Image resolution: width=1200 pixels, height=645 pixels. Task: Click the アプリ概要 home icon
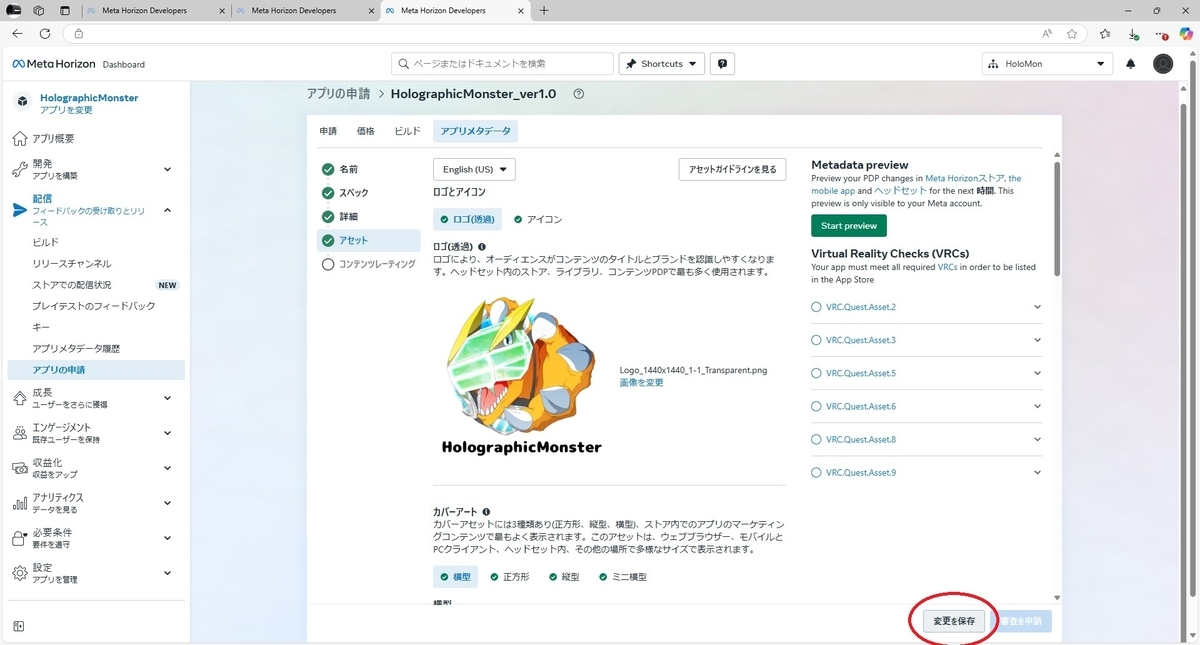(x=20, y=139)
